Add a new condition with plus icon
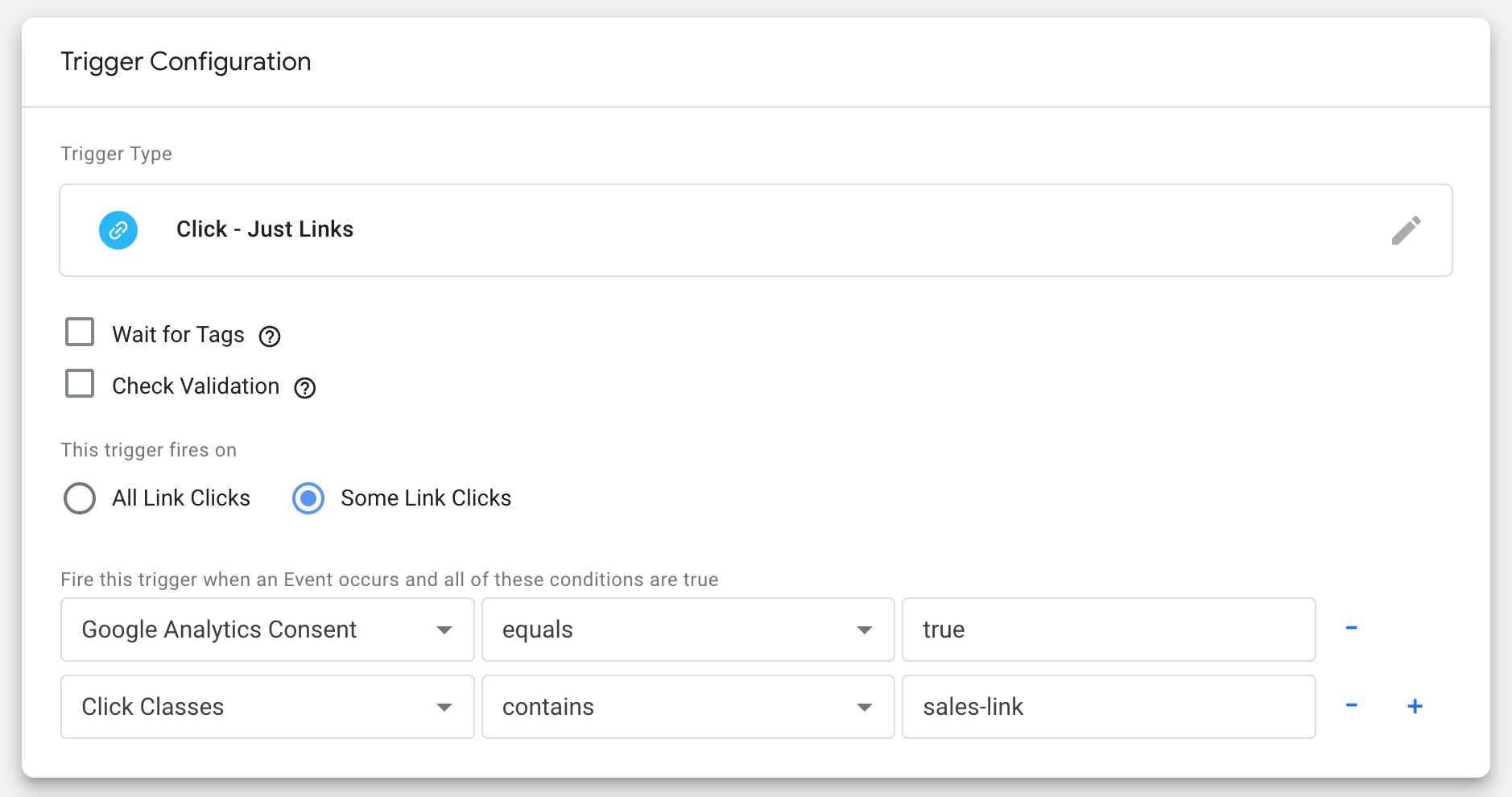The image size is (1512, 797). pos(1415,706)
